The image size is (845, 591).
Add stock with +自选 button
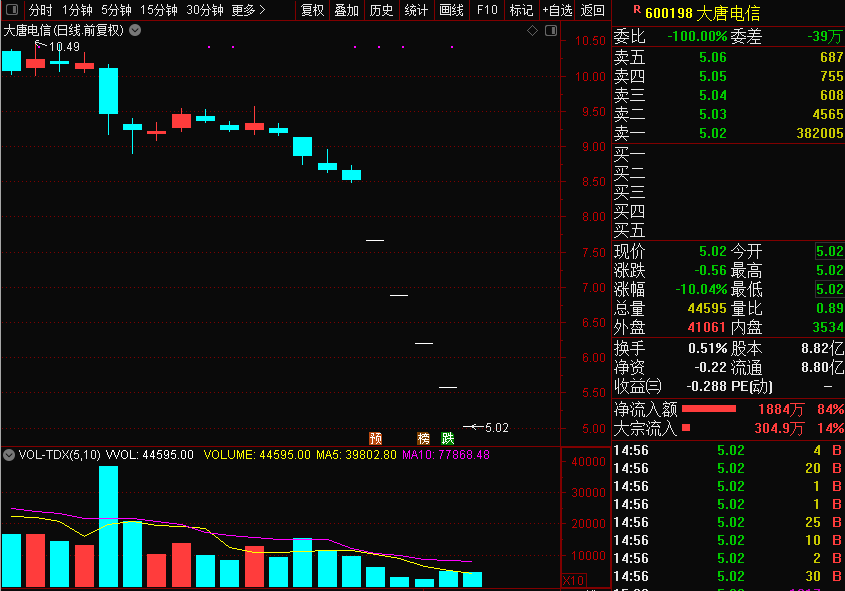click(557, 10)
